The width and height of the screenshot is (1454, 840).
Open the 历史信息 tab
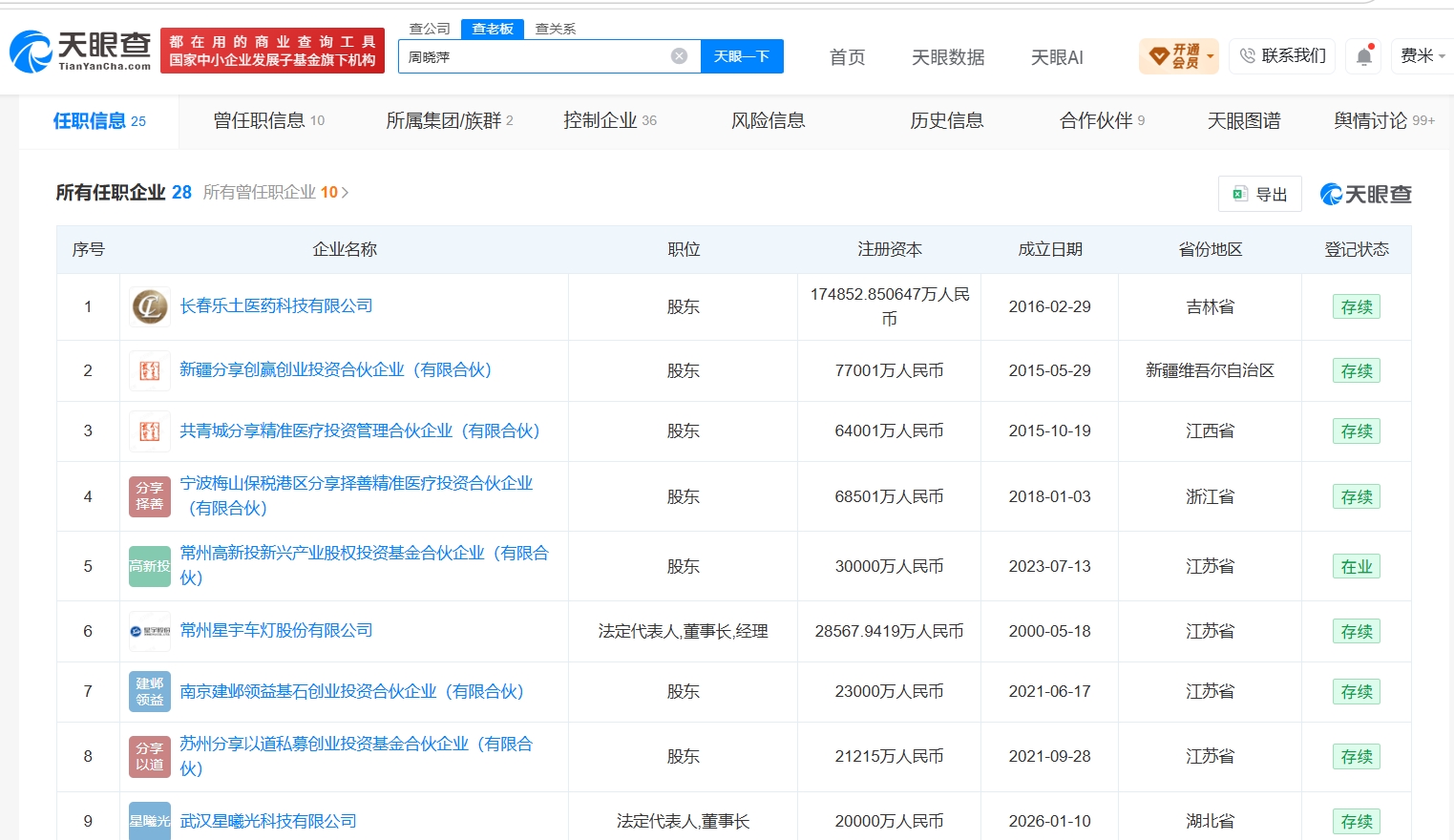[x=947, y=120]
